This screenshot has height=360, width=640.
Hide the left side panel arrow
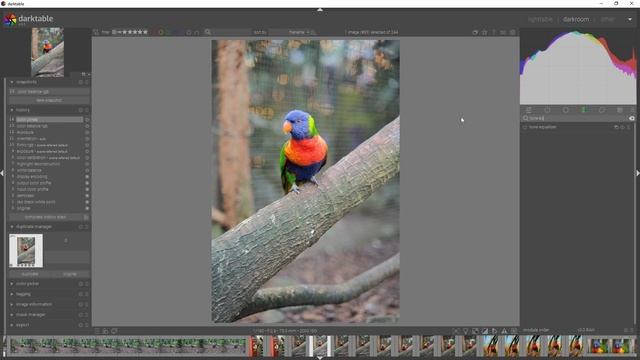coord(2,173)
